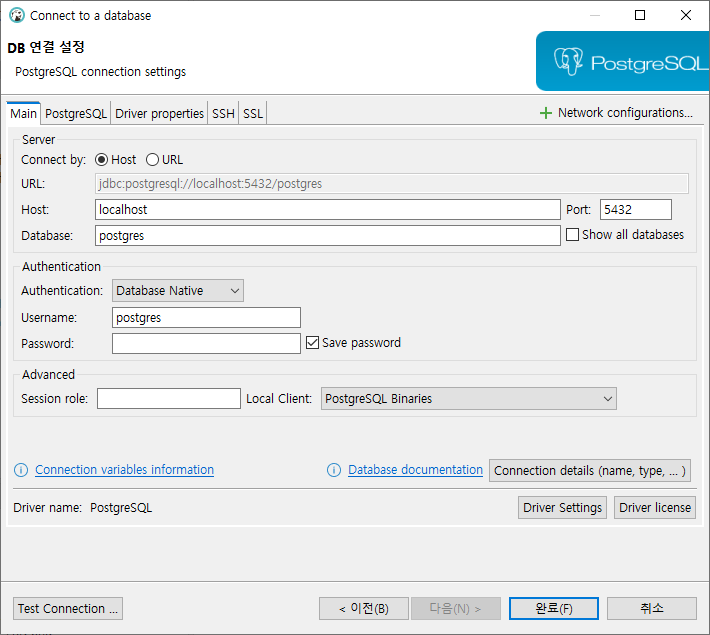Click the 'PostgreSQL connection settings' subtitle
Screen dimensions: 710x635
101,72
